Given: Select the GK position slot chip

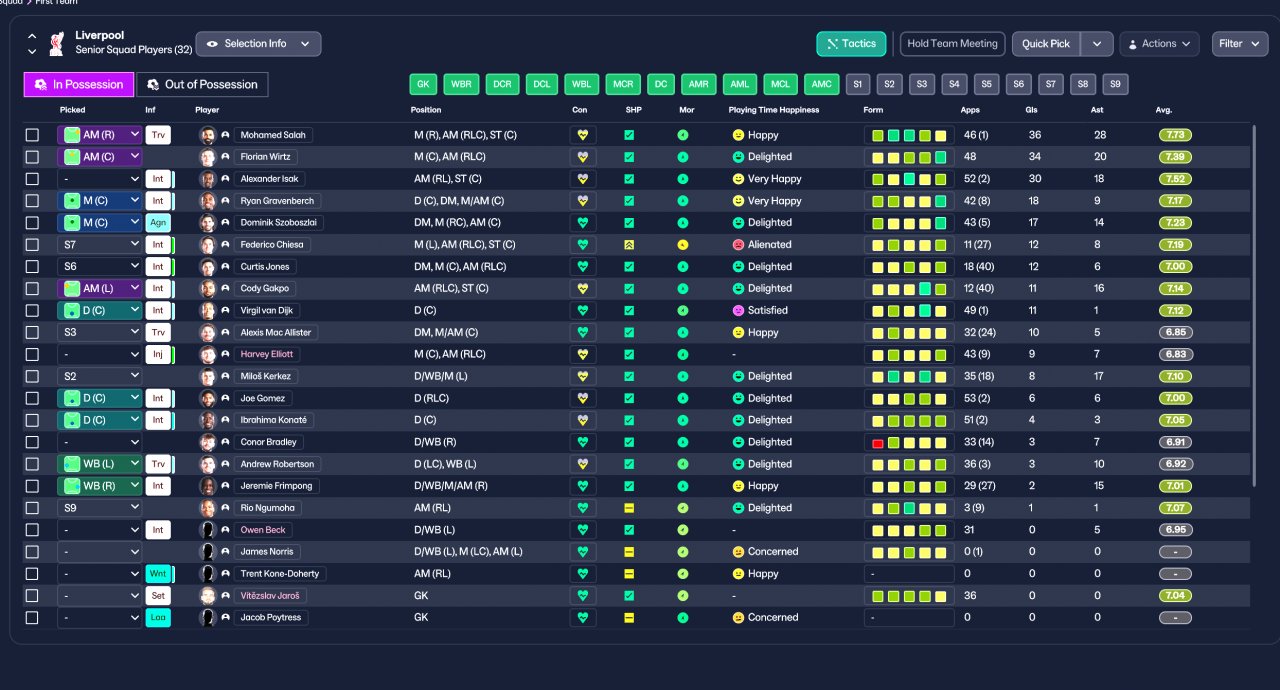Looking at the screenshot, I should click(424, 85).
